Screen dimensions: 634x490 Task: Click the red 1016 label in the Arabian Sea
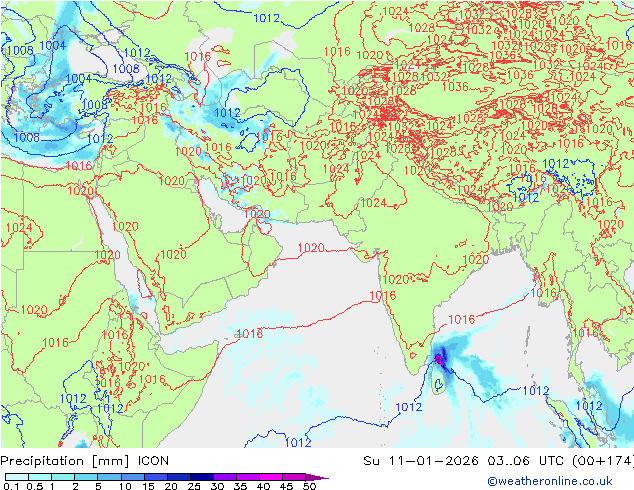pyautogui.click(x=249, y=333)
